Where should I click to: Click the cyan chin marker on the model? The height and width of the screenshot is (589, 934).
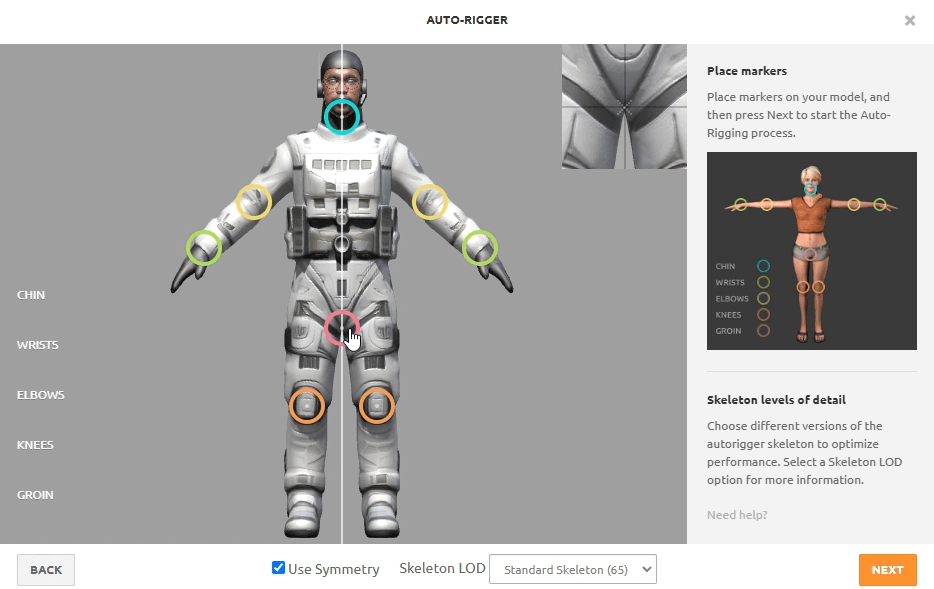[342, 116]
